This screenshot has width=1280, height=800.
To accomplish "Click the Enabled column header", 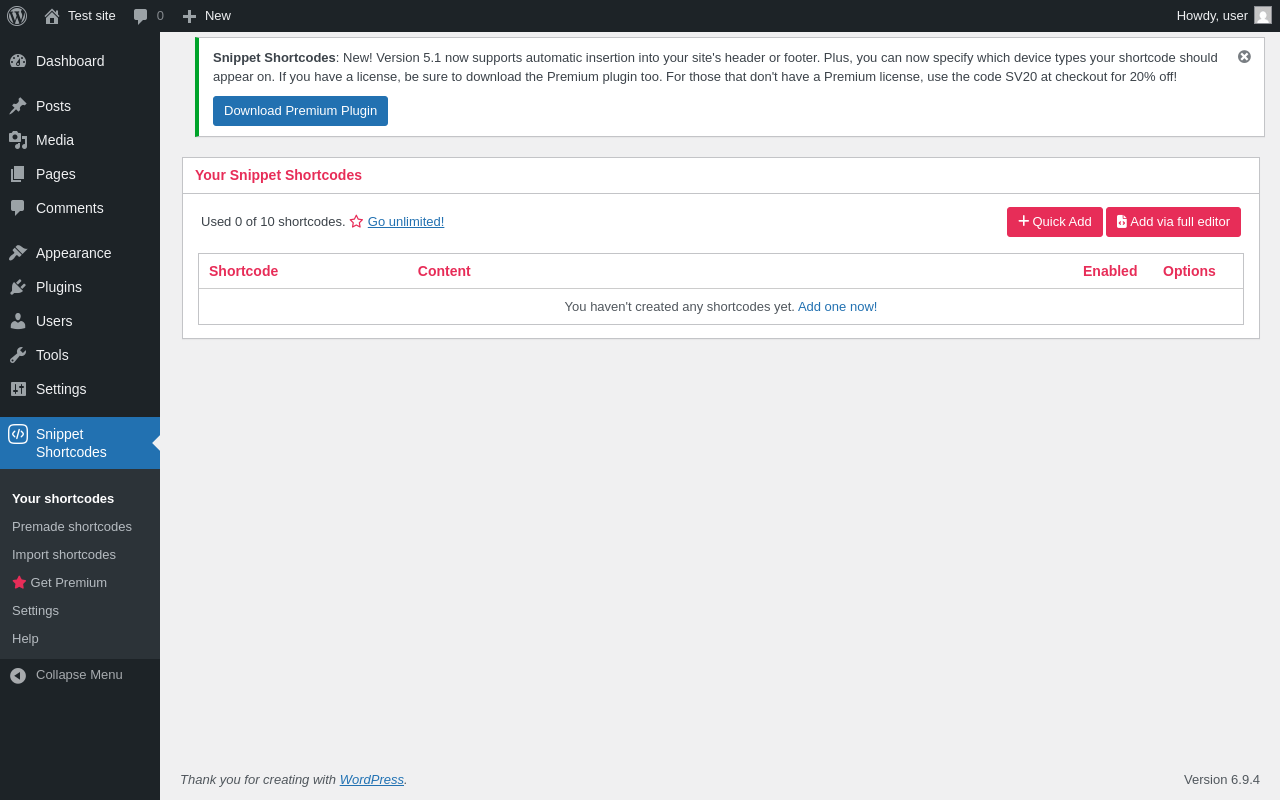I will tap(1110, 271).
